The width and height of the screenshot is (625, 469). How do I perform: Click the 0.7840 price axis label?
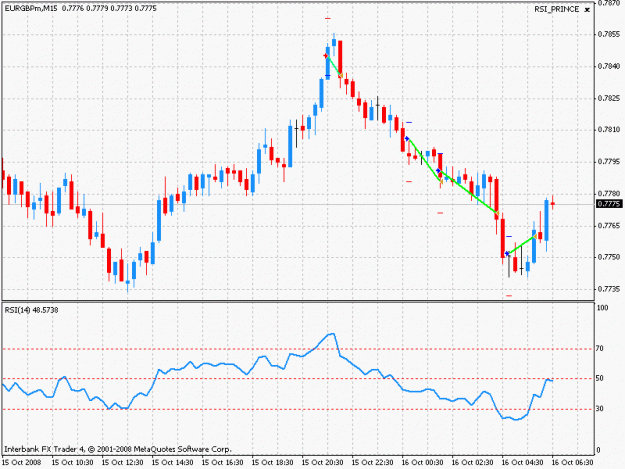tap(609, 66)
